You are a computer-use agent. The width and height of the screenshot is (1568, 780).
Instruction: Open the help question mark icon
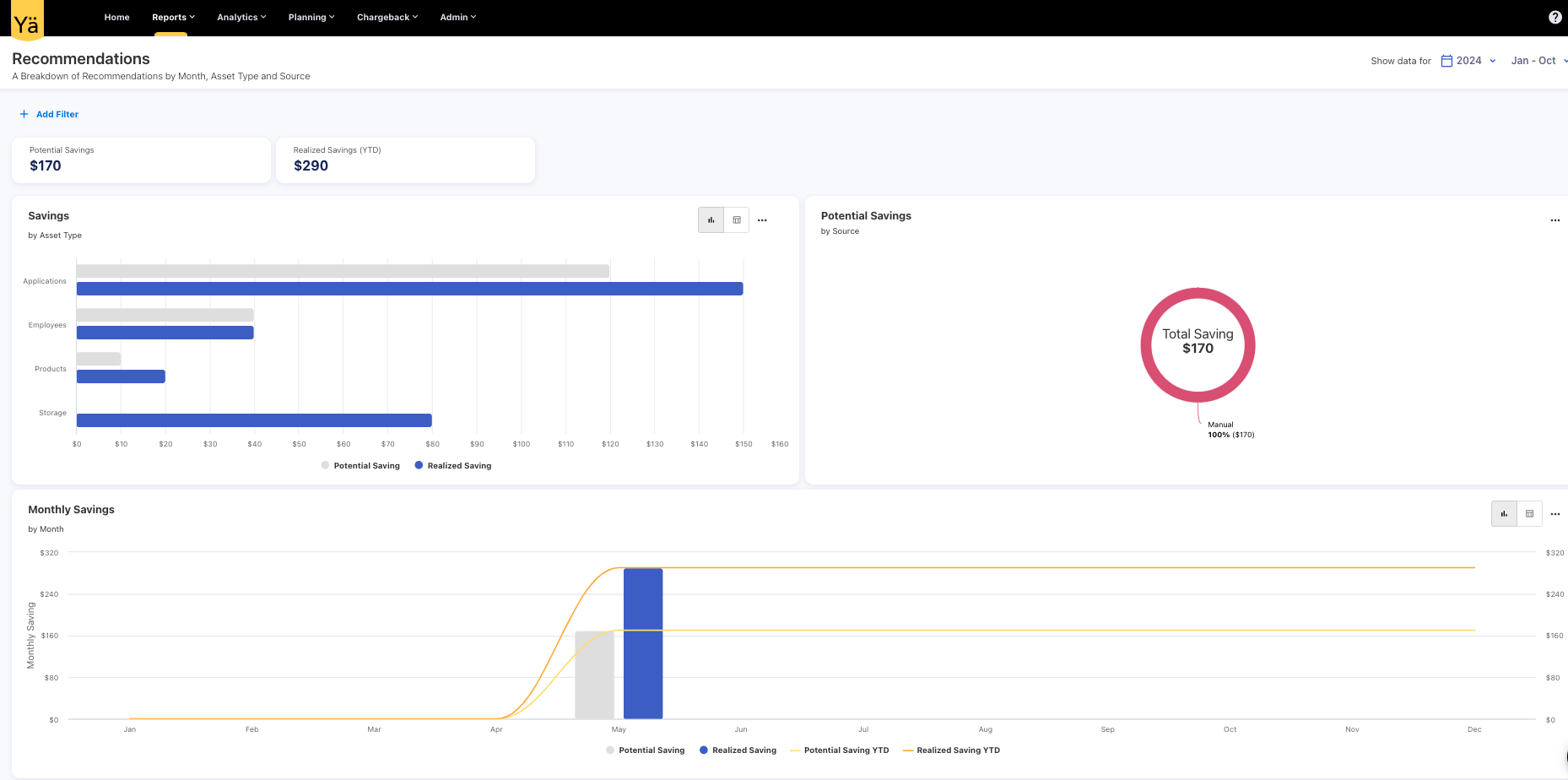[1554, 17]
